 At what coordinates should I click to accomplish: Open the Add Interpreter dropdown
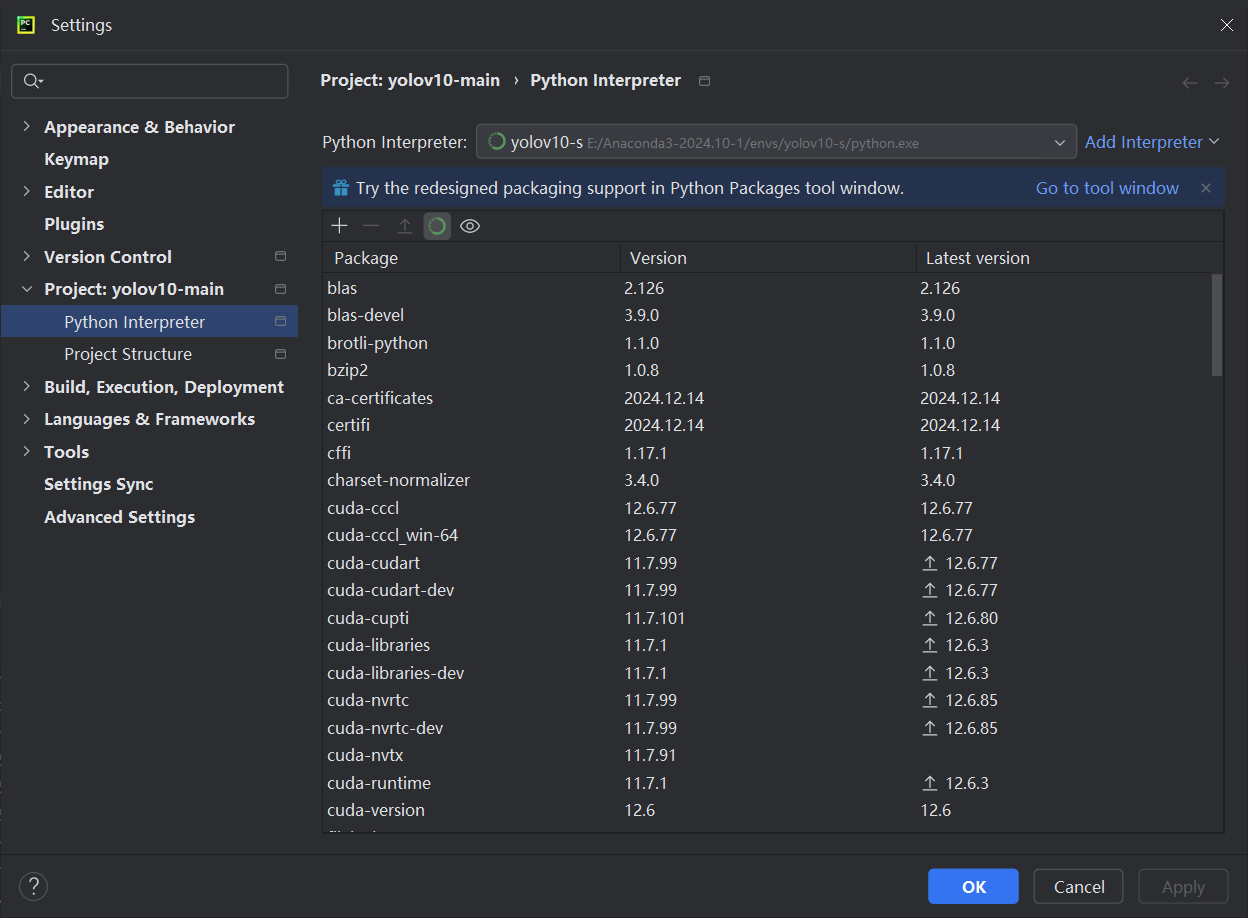pos(1152,142)
